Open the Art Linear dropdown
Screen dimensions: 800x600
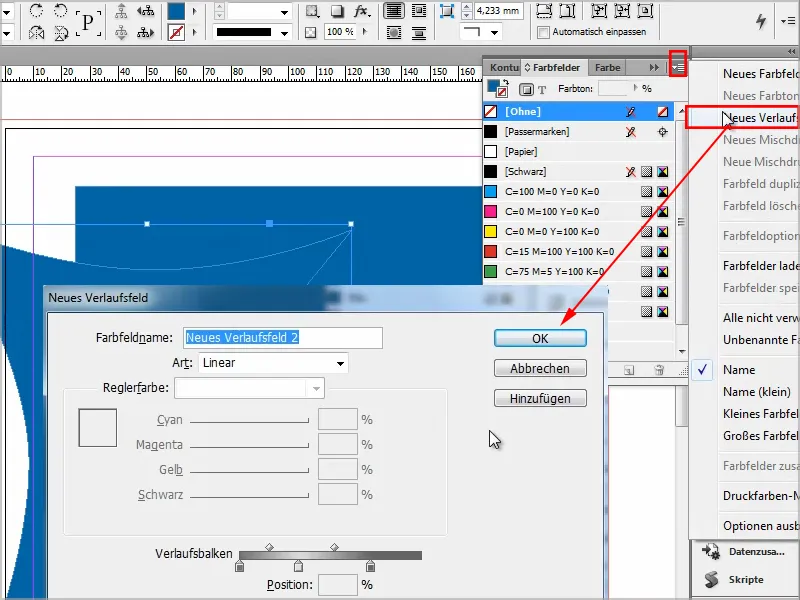[x=273, y=363]
